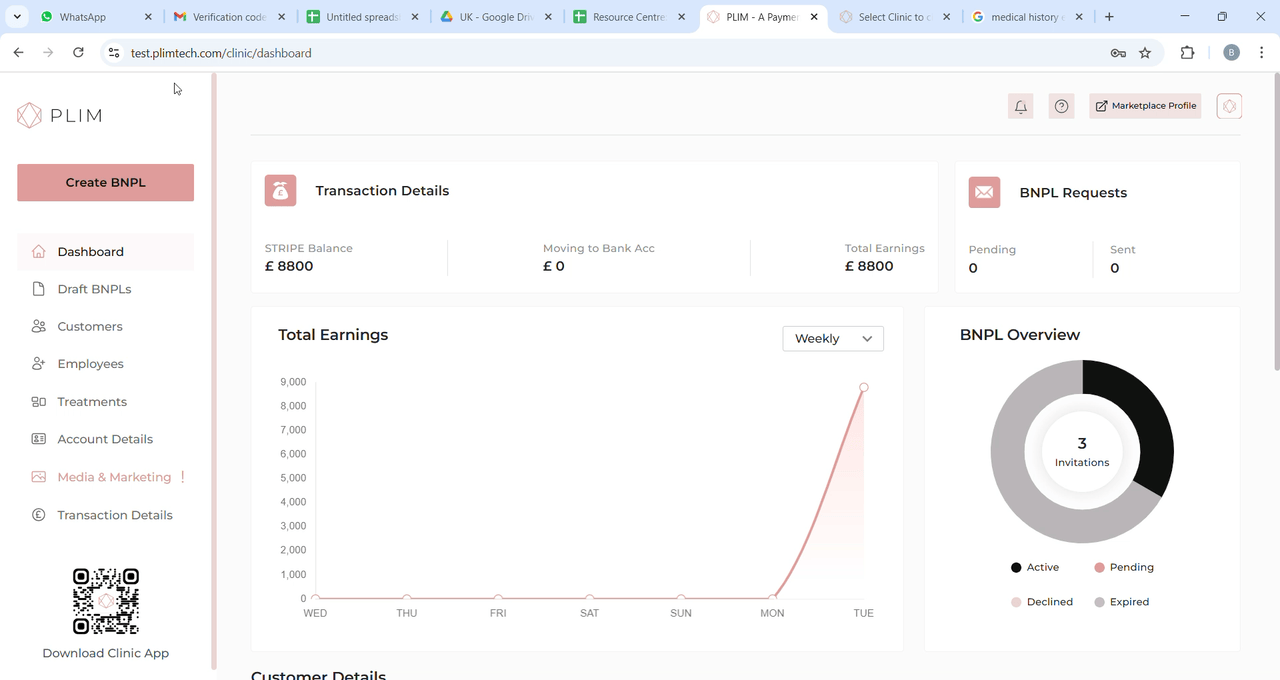This screenshot has height=680, width=1280.
Task: Click the Transaction Details money bag icon
Action: pyautogui.click(x=280, y=190)
